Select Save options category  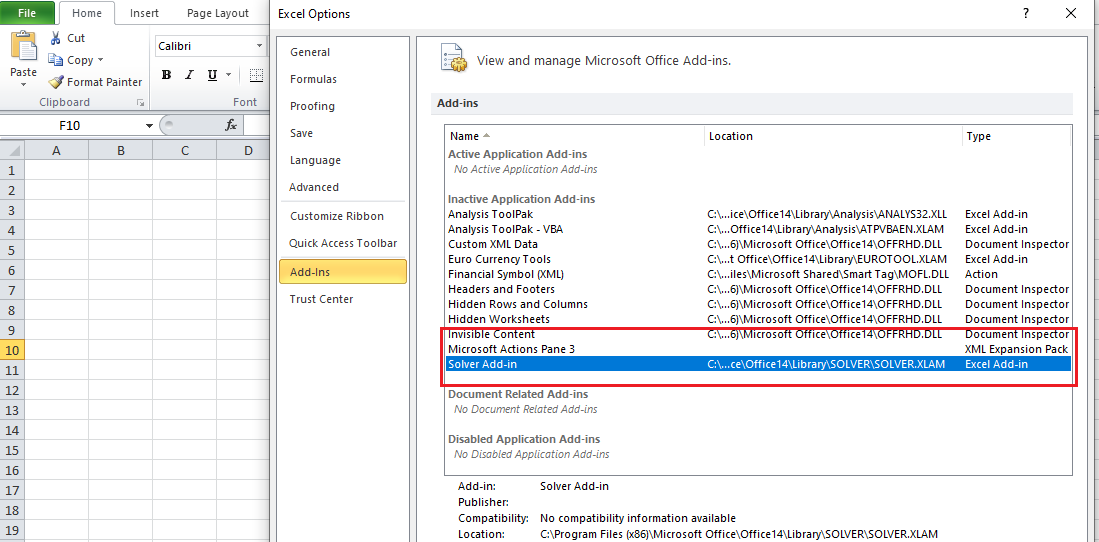[343, 133]
